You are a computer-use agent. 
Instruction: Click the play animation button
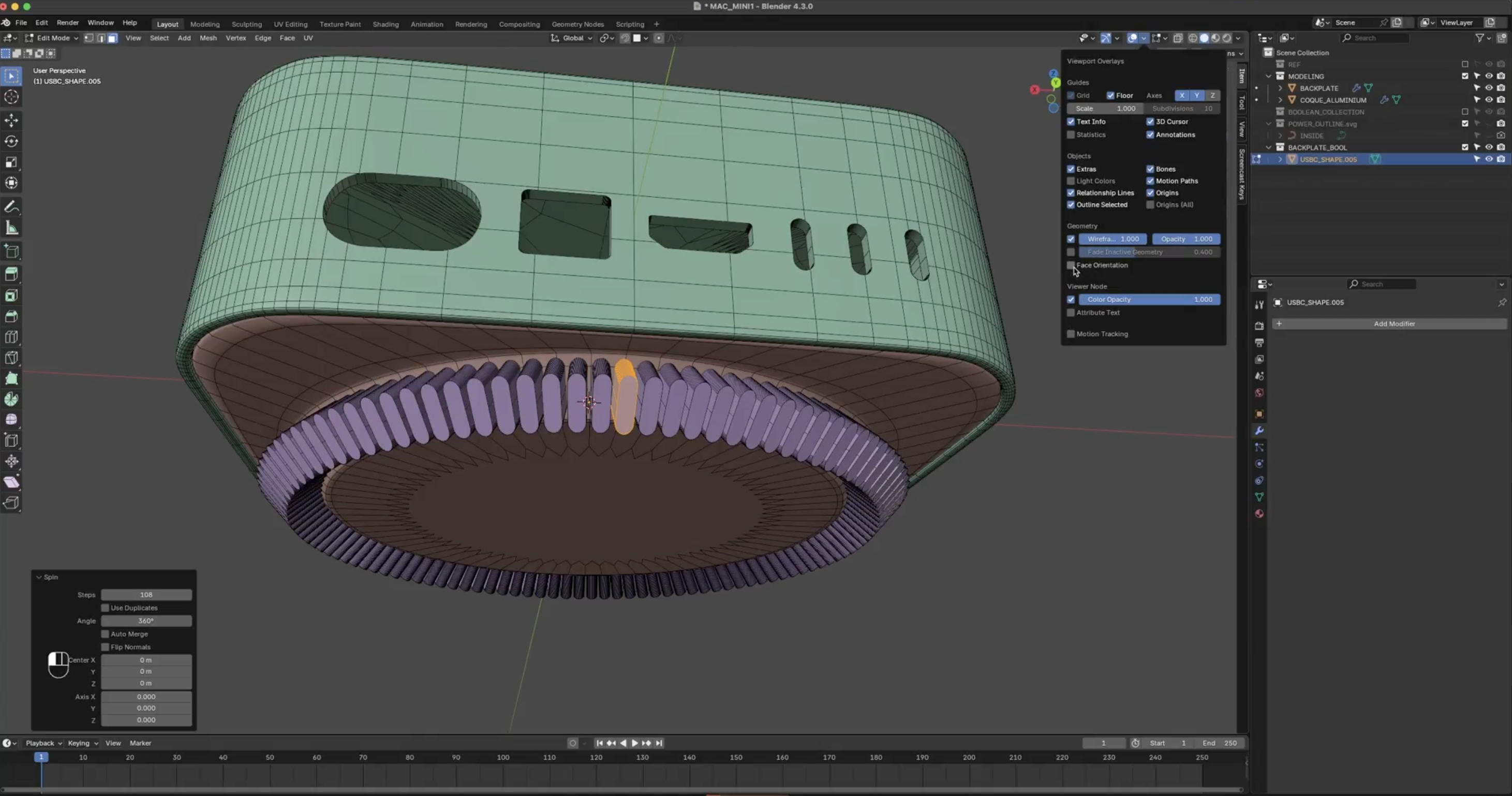(634, 743)
